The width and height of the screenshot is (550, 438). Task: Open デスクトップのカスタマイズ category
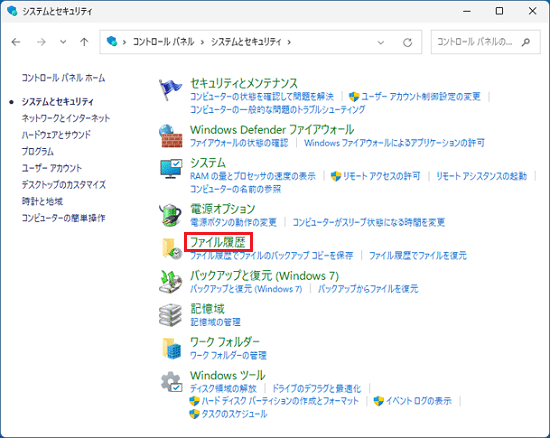[63, 184]
